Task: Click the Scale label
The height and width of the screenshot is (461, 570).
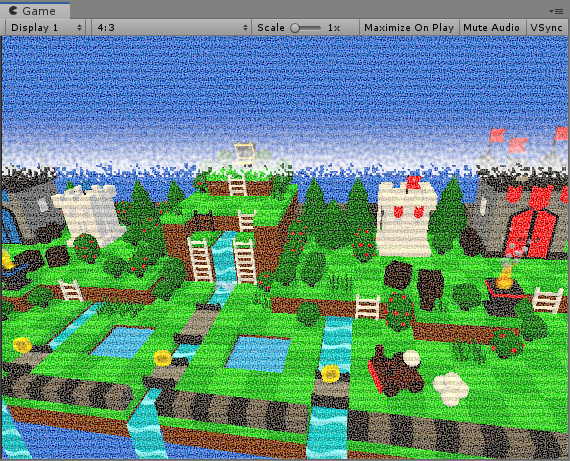Action: [x=271, y=28]
